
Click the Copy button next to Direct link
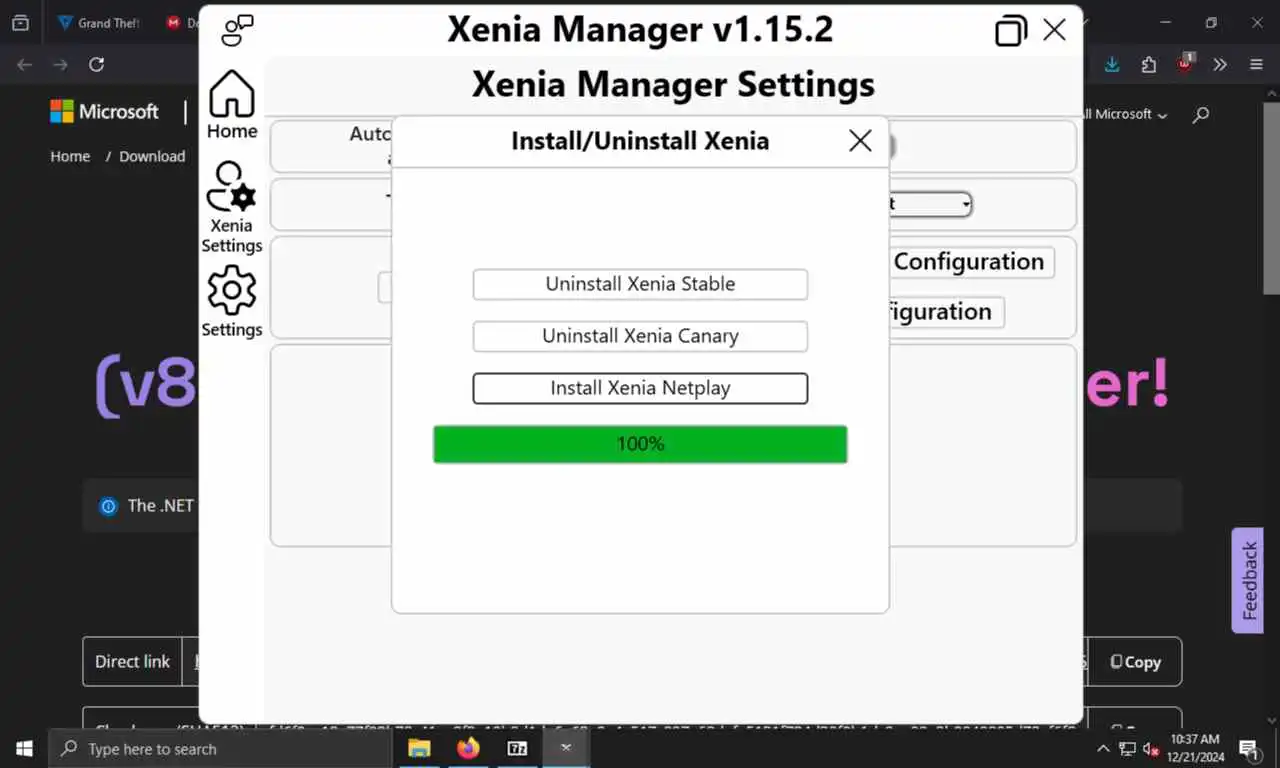(1135, 662)
